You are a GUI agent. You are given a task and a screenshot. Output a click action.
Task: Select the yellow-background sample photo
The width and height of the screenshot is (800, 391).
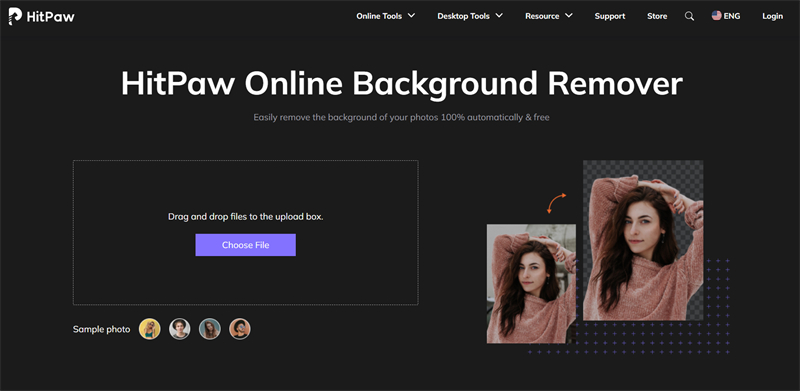[149, 329]
